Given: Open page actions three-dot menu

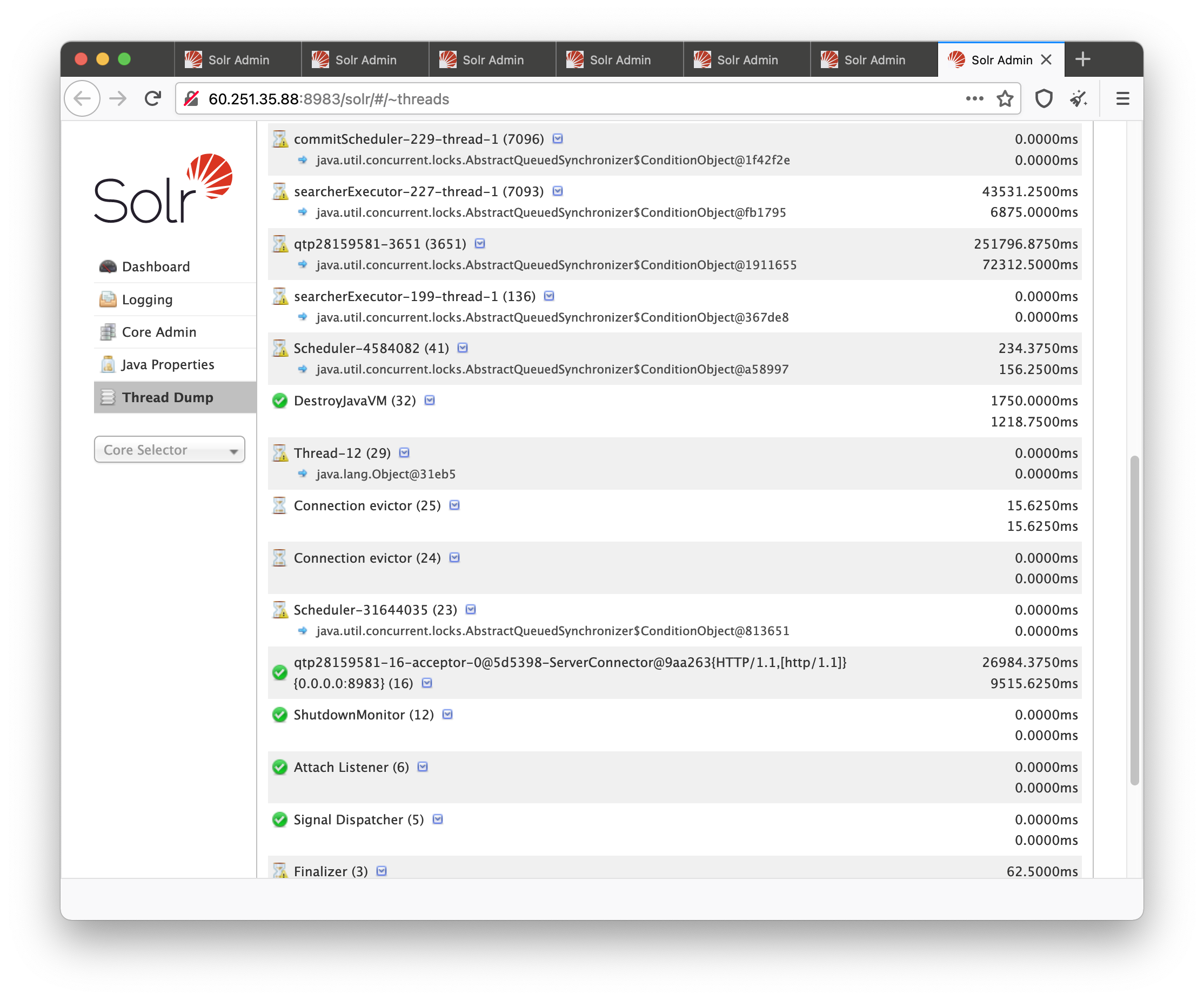Looking at the screenshot, I should pyautogui.click(x=974, y=98).
